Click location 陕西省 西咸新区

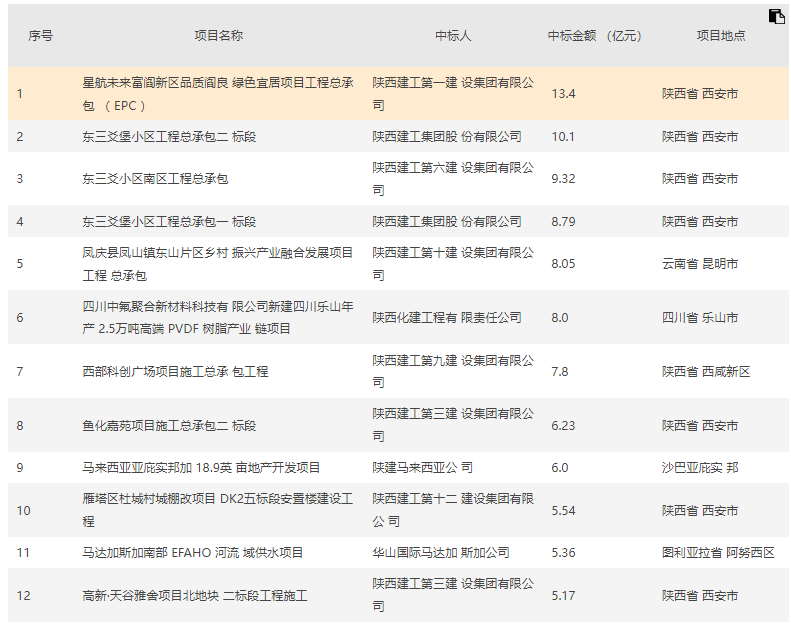706,372
